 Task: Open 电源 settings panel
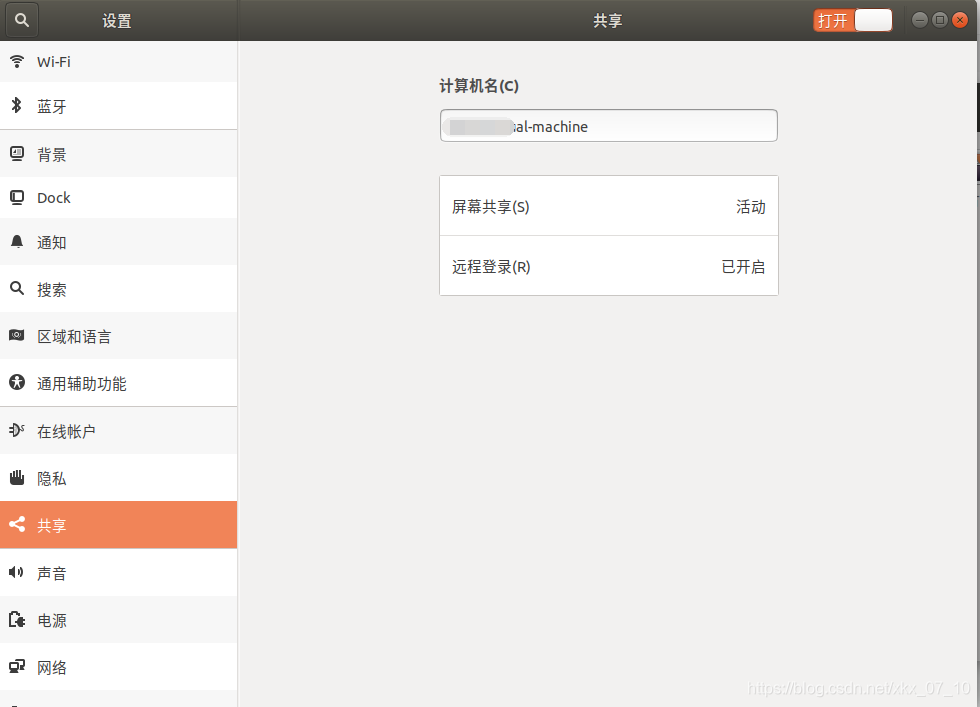119,619
